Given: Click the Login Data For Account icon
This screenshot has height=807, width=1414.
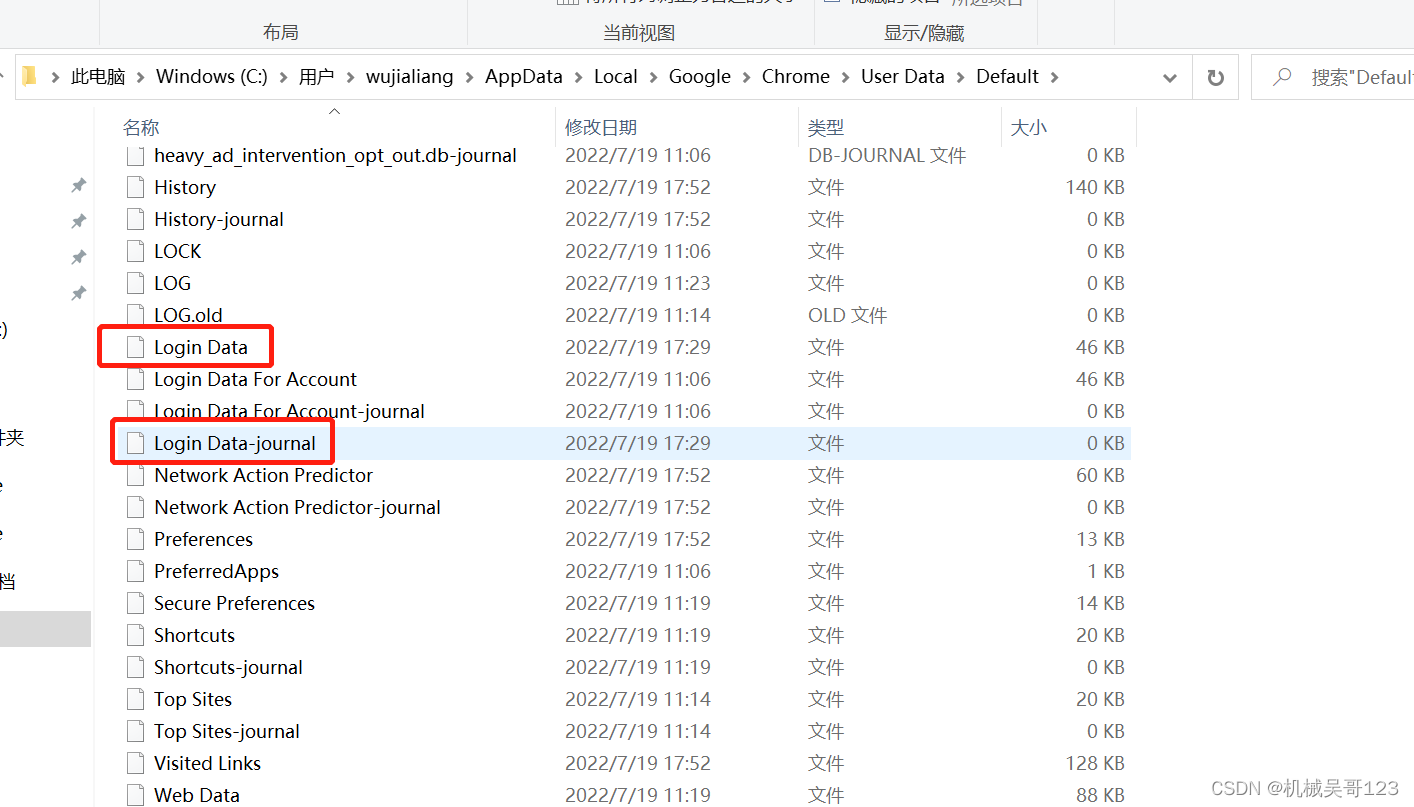Looking at the screenshot, I should pyautogui.click(x=136, y=379).
